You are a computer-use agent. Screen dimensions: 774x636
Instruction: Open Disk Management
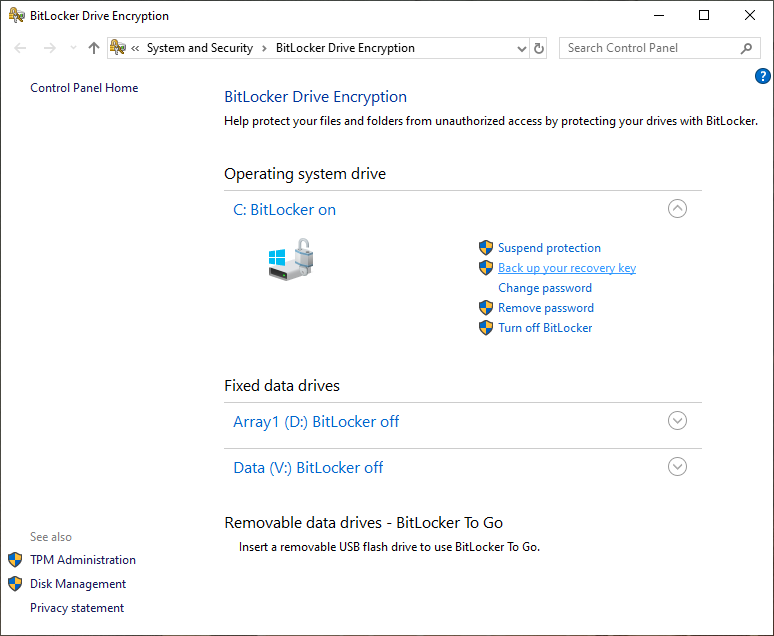point(78,584)
